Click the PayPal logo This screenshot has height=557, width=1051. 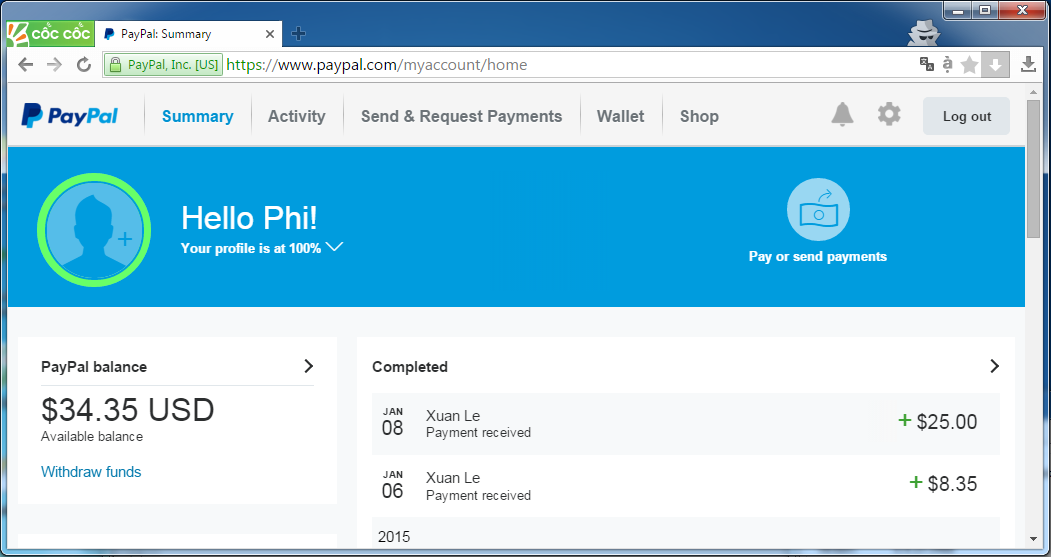point(69,115)
